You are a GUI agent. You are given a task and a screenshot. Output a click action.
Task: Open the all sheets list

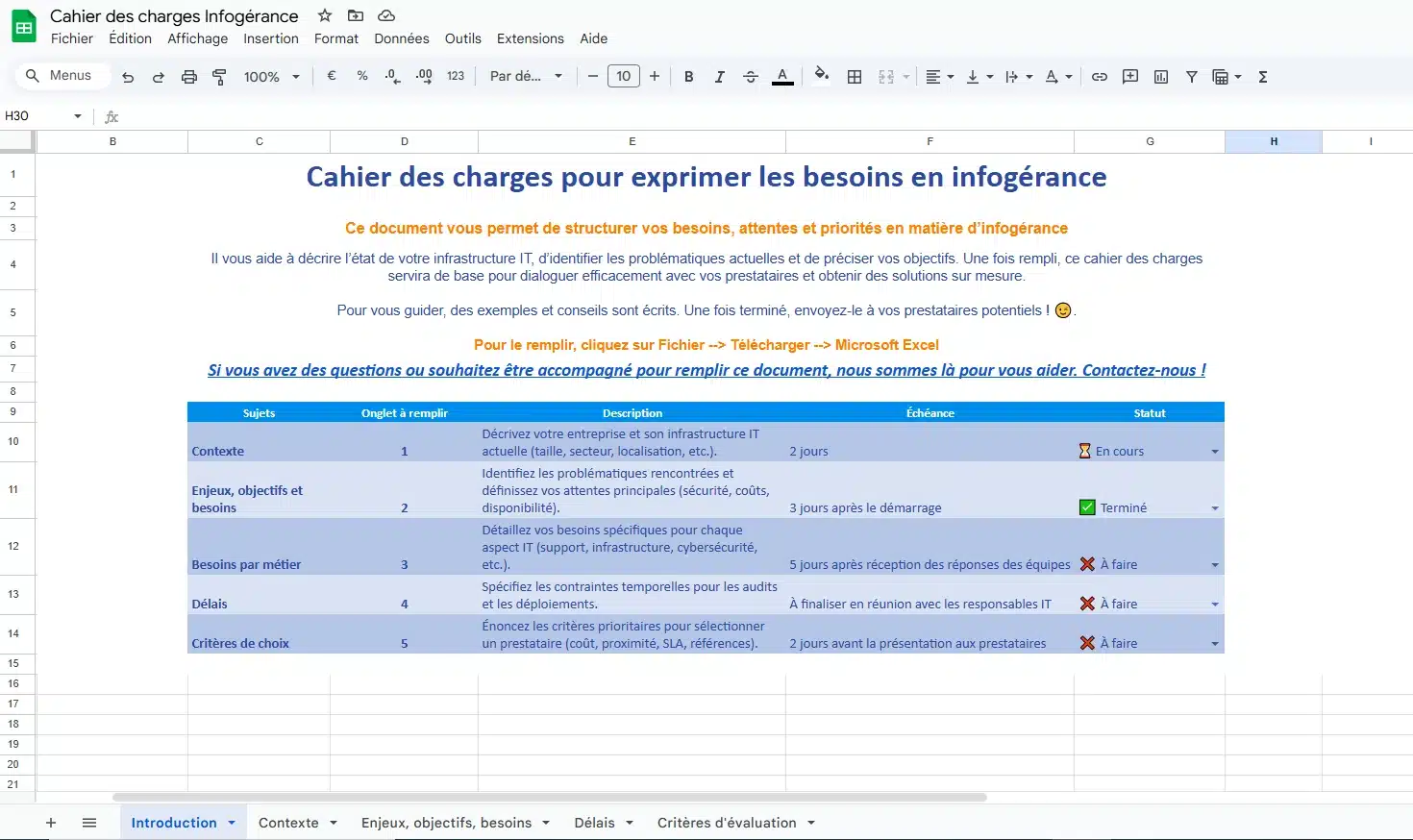pos(89,823)
